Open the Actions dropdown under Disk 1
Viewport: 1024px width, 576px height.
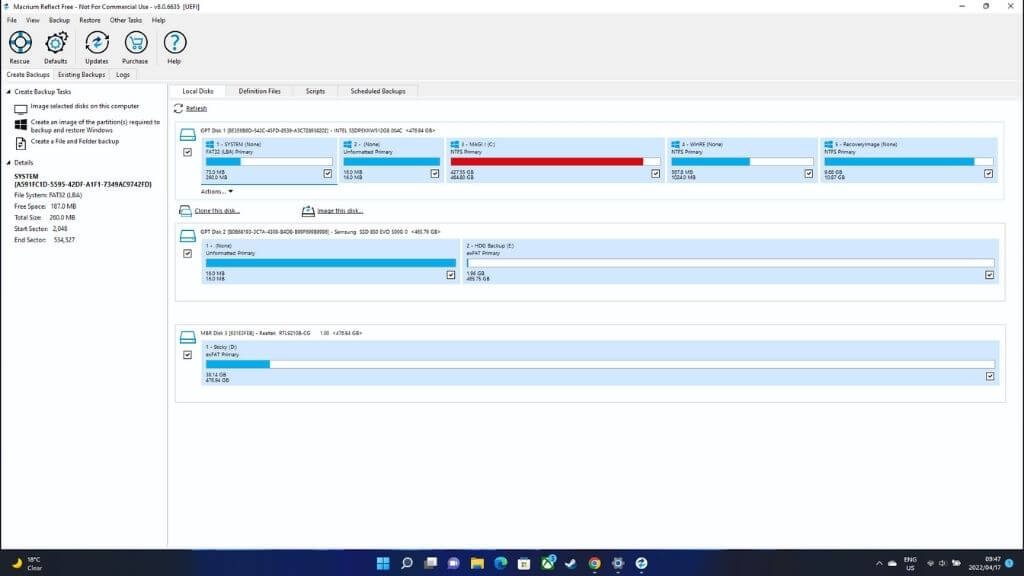pos(217,191)
